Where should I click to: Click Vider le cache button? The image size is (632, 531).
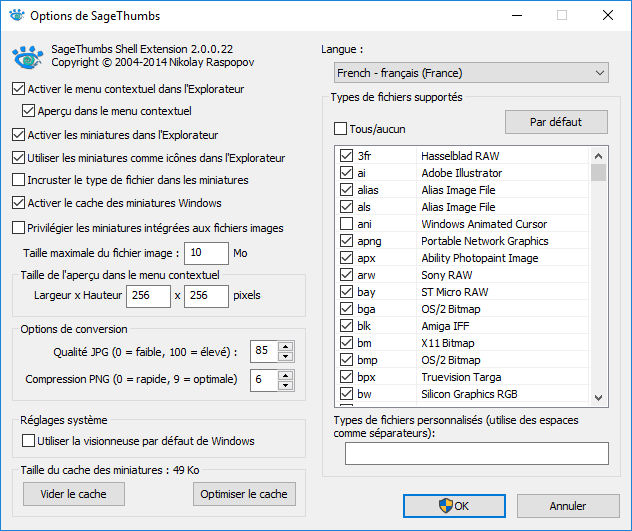tap(74, 494)
